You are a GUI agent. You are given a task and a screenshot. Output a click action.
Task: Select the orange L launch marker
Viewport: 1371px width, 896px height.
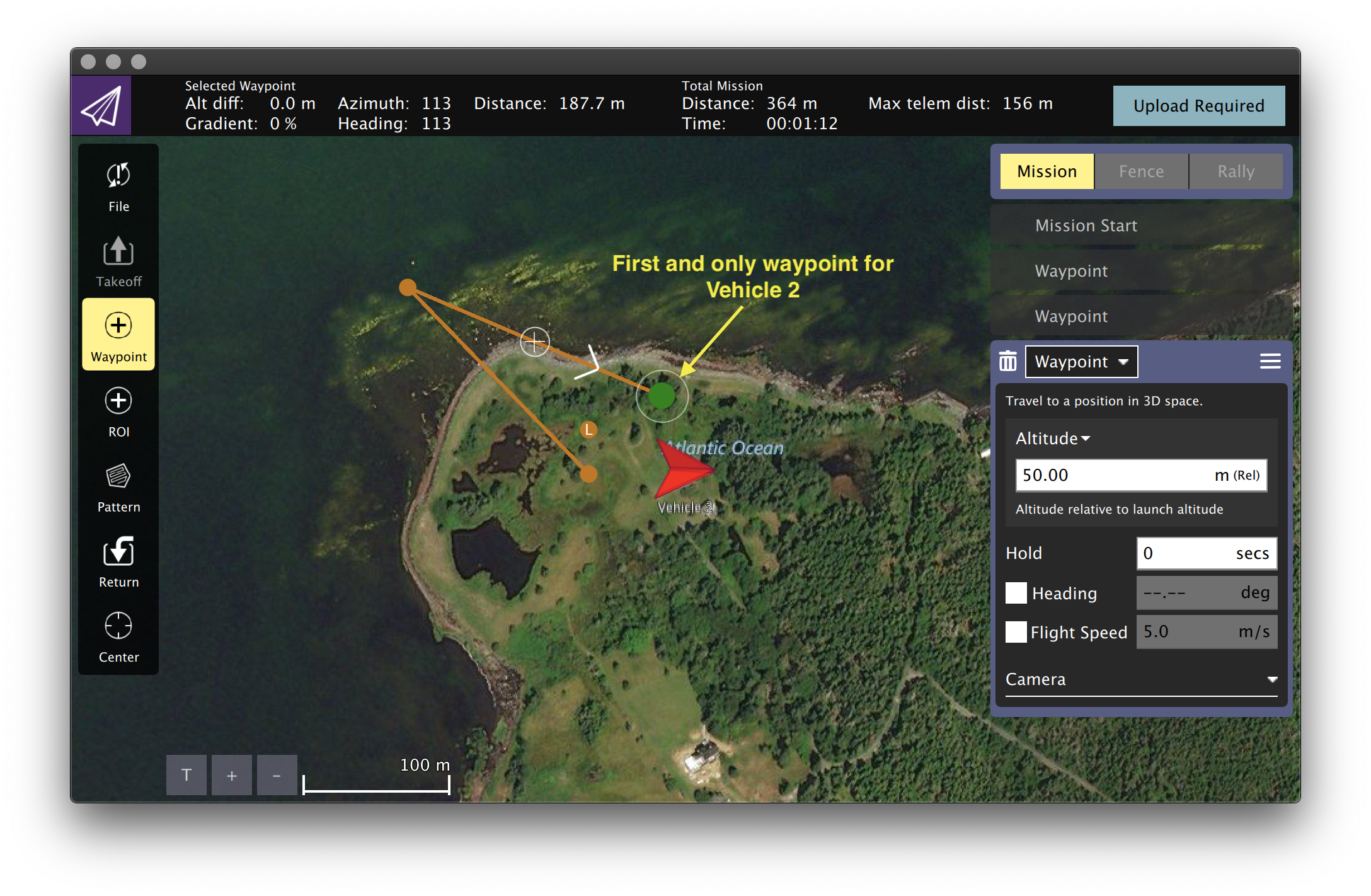pyautogui.click(x=588, y=430)
